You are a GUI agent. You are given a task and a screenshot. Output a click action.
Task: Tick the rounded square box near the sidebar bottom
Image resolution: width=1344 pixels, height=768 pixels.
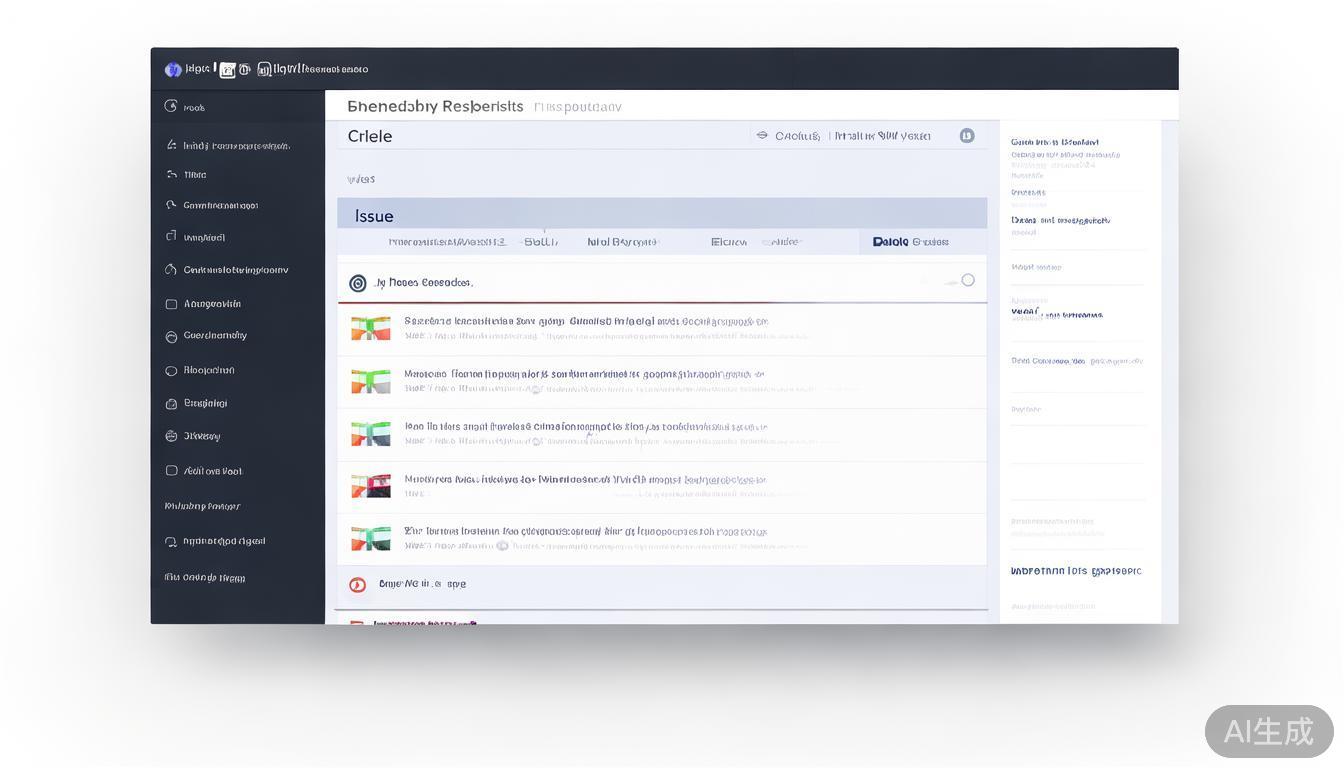pyautogui.click(x=171, y=471)
